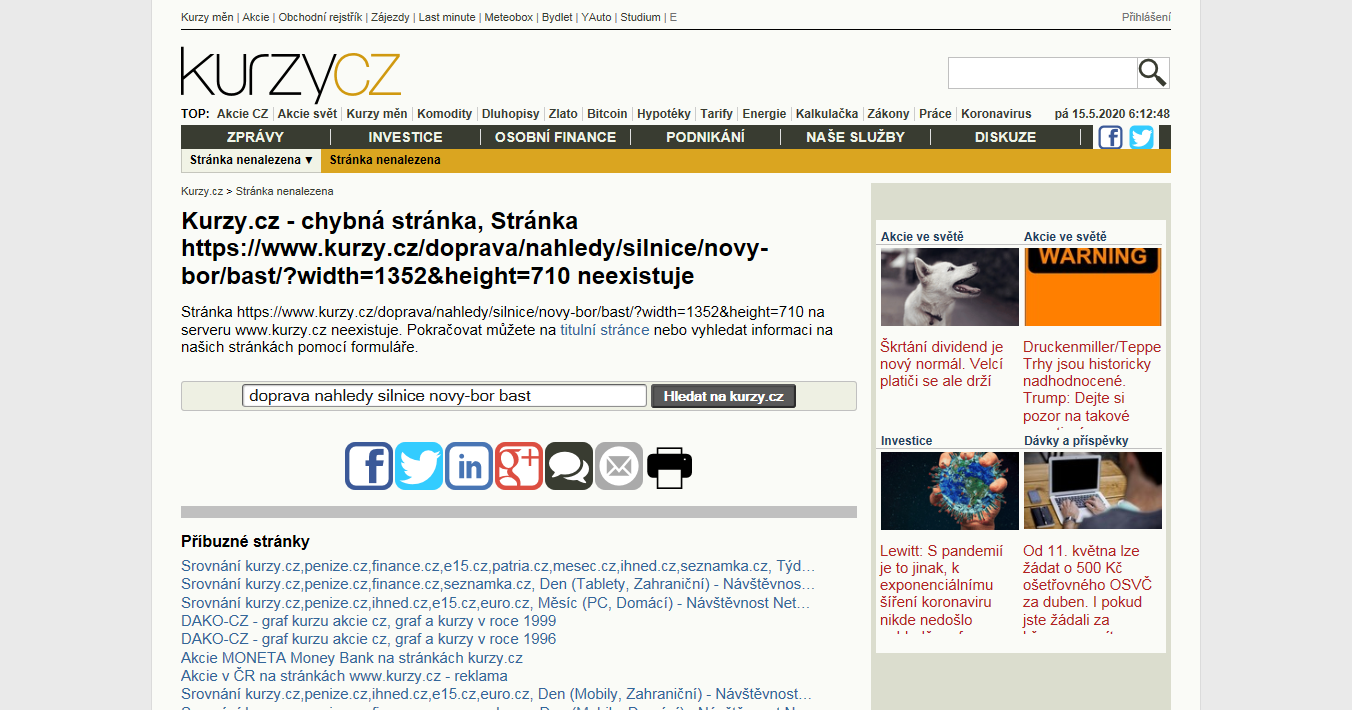The width and height of the screenshot is (1352, 710).
Task: Click 'Stránka nenalezena' on the gold bar
Action: pos(385,160)
